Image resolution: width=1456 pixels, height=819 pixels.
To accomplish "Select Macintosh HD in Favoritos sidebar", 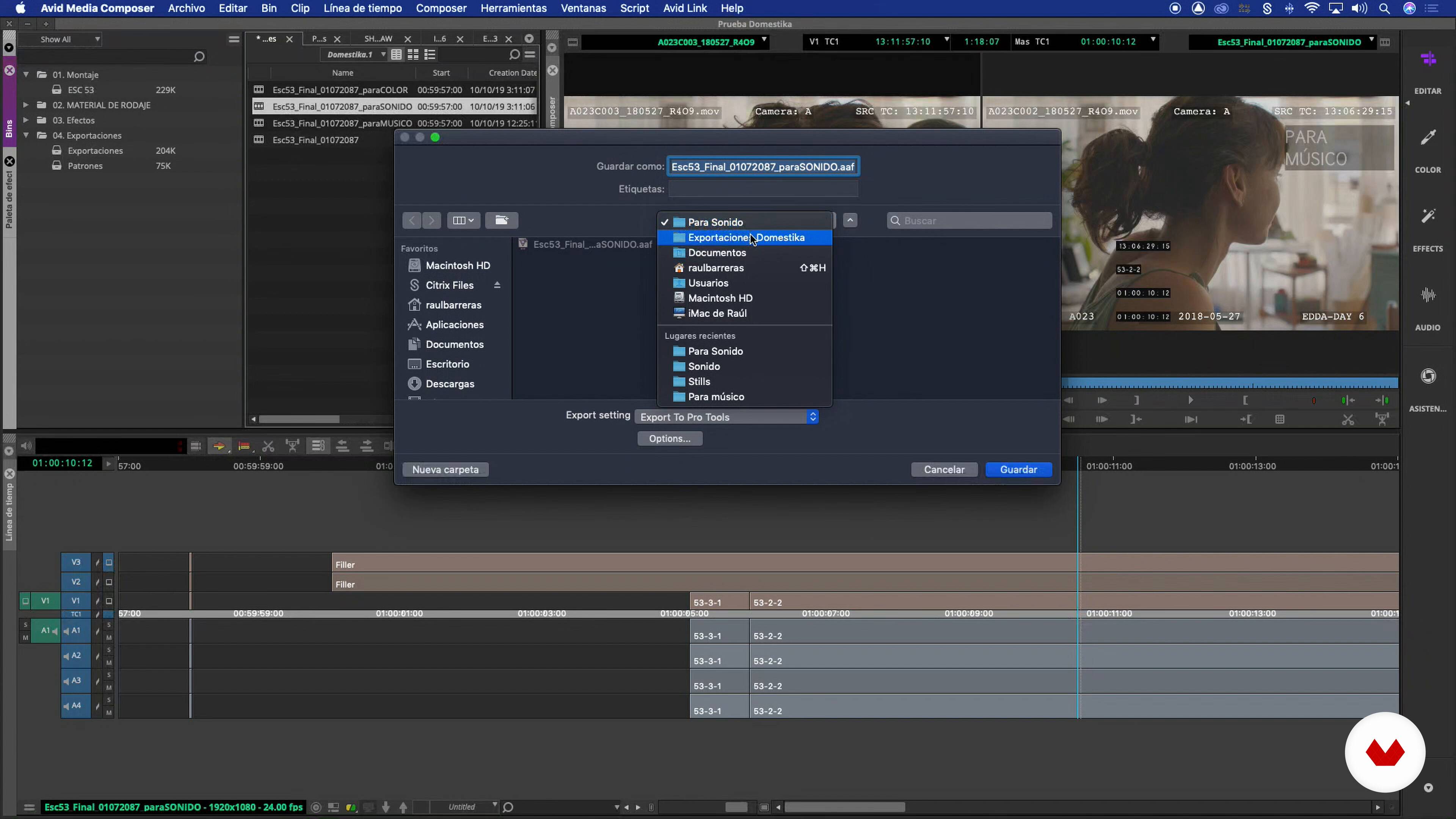I will pyautogui.click(x=449, y=266).
